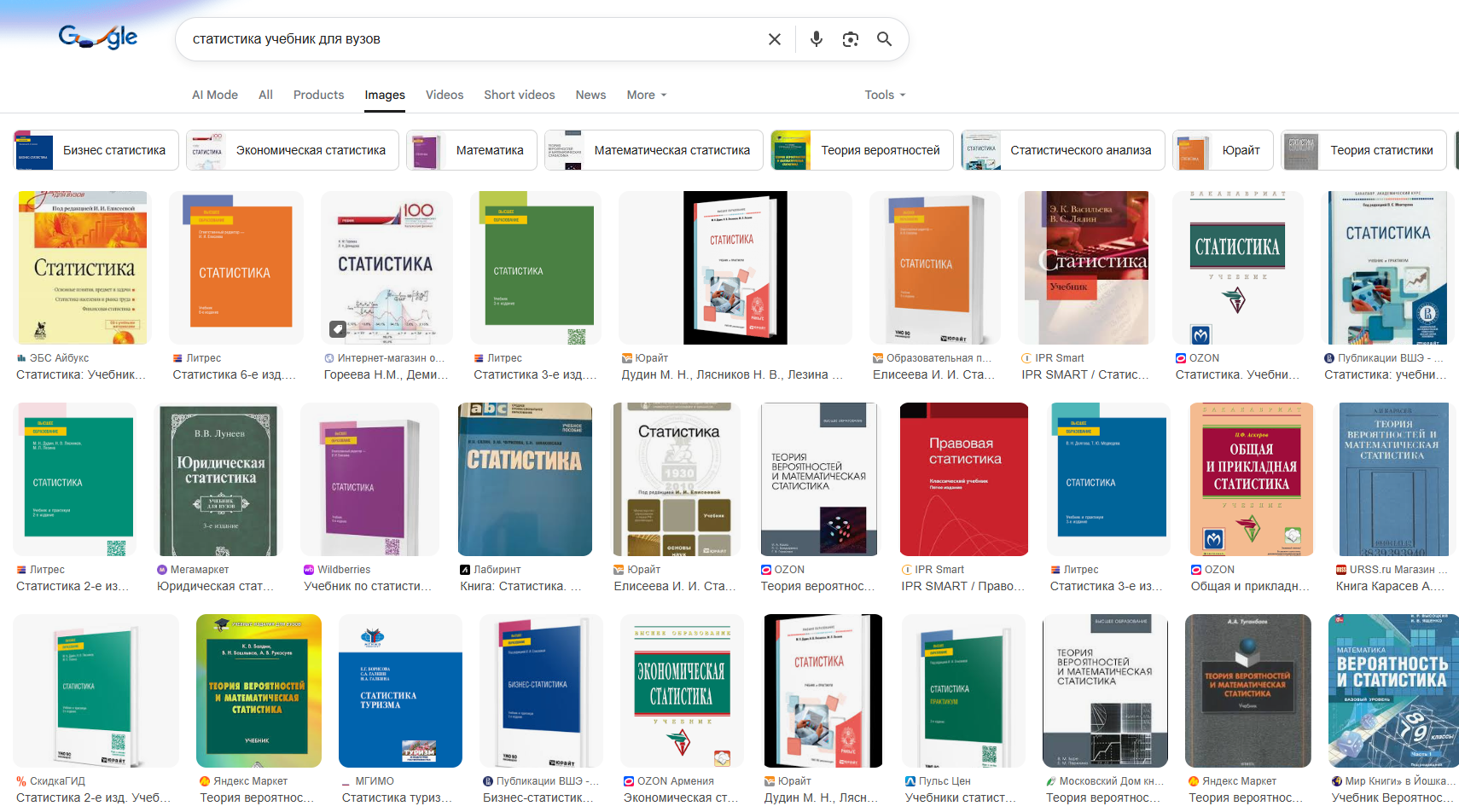Open the 100 Статистика Гореева book image
The height and width of the screenshot is (812, 1459).
386,268
